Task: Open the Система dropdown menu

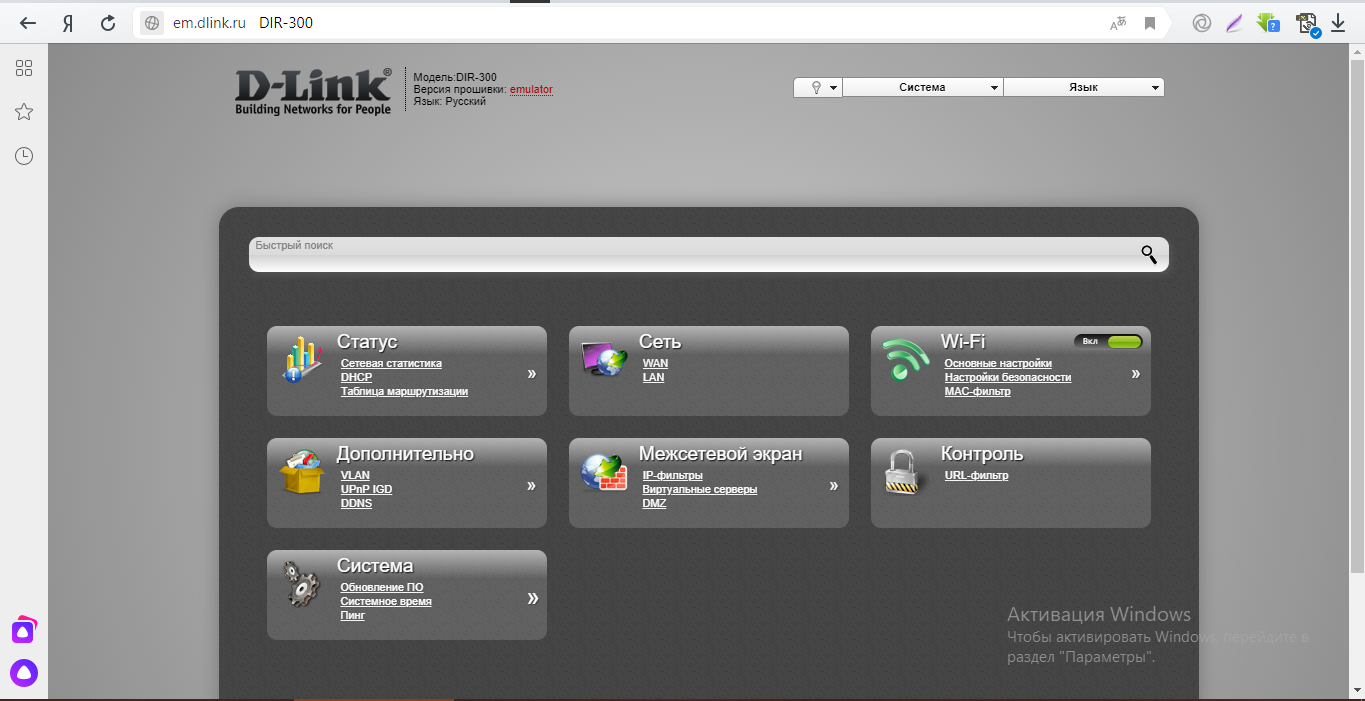Action: point(923,88)
